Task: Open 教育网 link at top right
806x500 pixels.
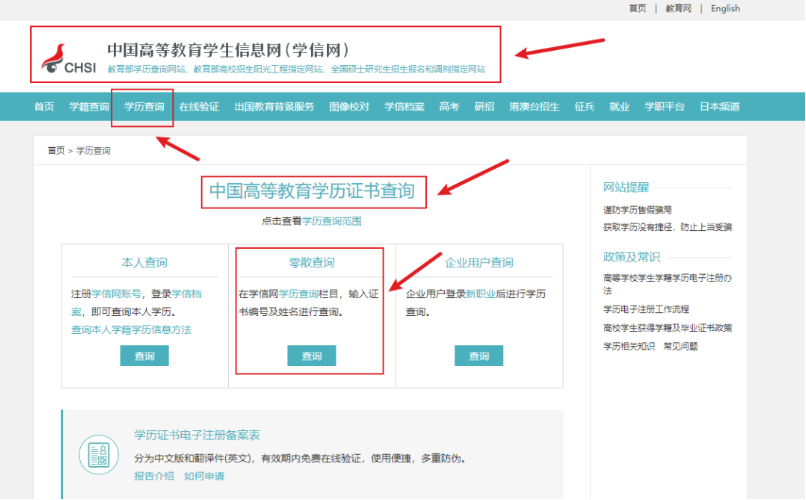Action: click(679, 8)
